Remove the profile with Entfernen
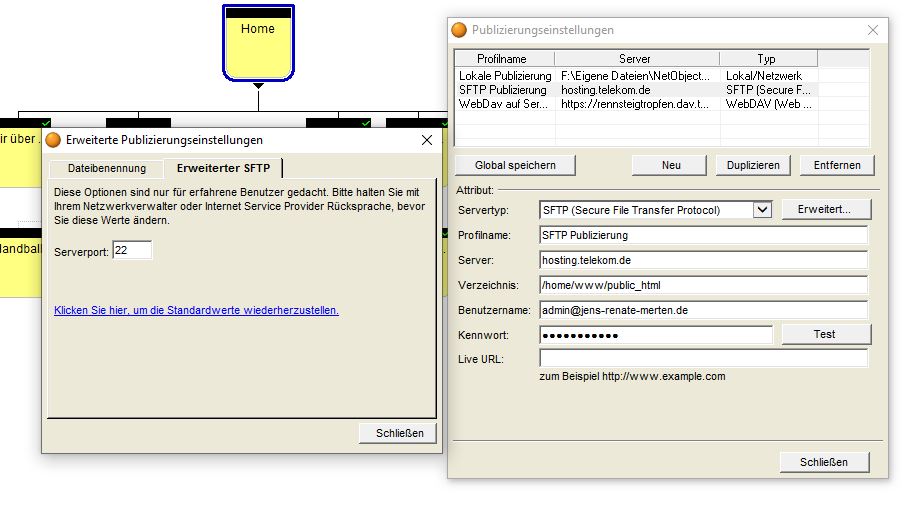The width and height of the screenshot is (907, 510). point(836,165)
